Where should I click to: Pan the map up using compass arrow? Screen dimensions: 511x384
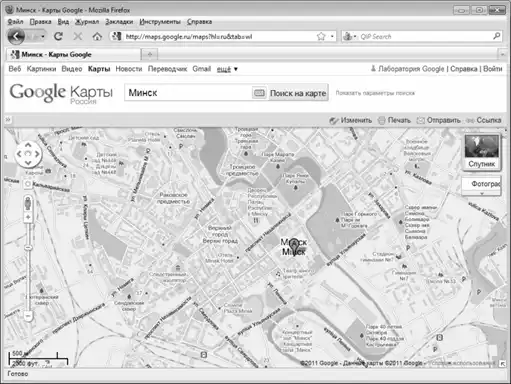tap(28, 145)
